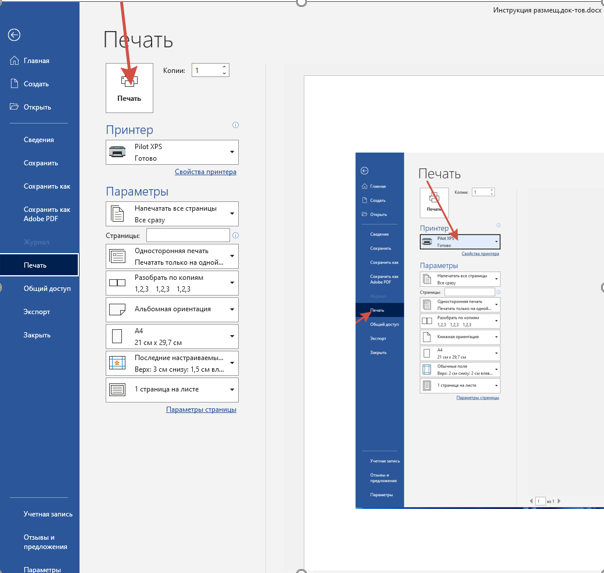Click the large Печать print button
The height and width of the screenshot is (573, 604).
click(x=129, y=88)
